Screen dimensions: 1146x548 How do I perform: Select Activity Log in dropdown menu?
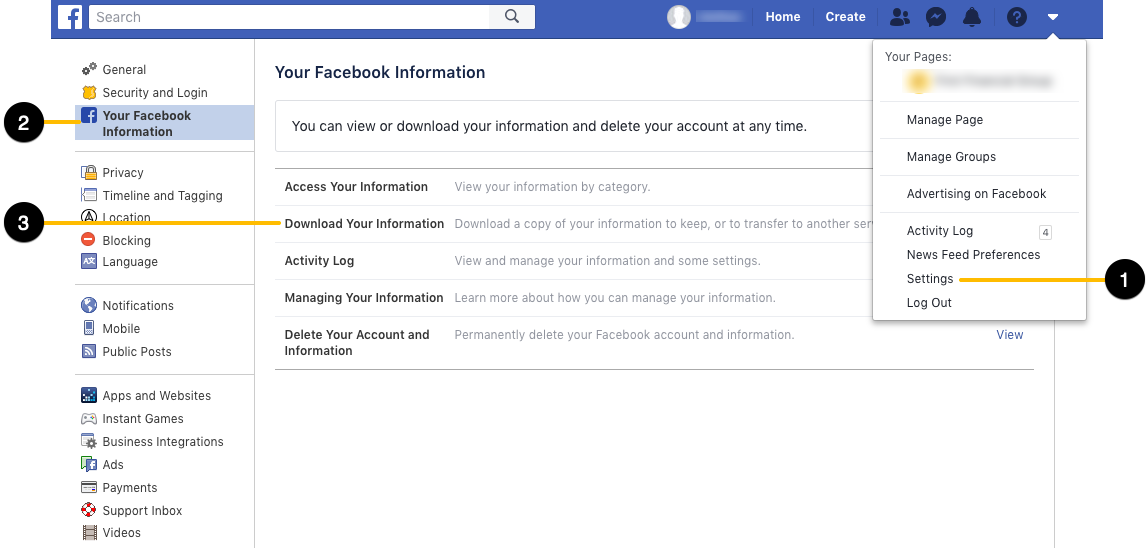(940, 231)
